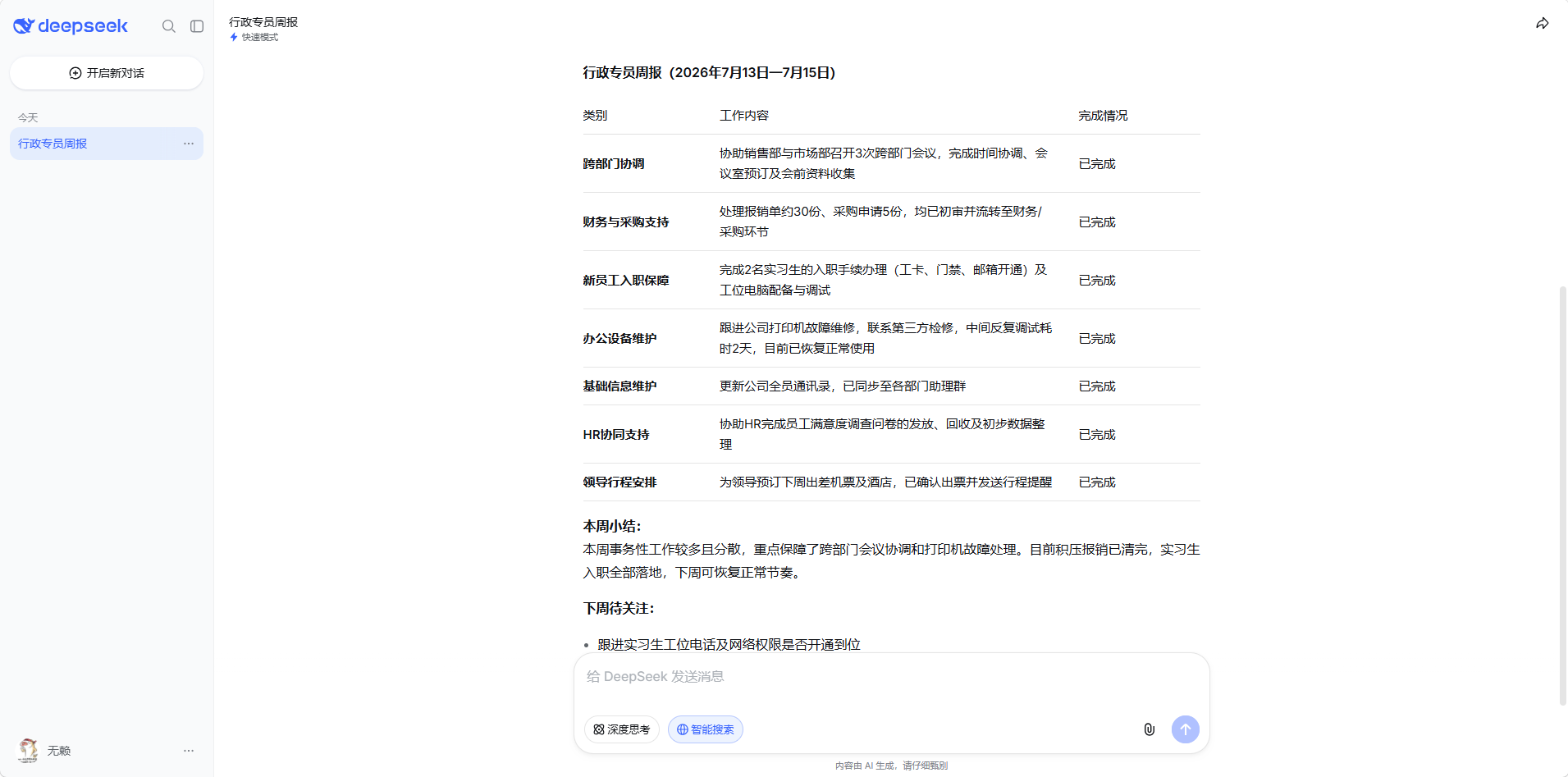Image resolution: width=1568 pixels, height=777 pixels.
Task: Click the 工作内容 column header
Action: tap(744, 116)
